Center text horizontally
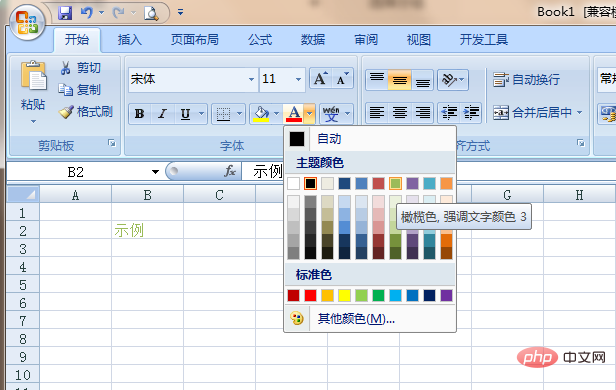This screenshot has width=616, height=390. pyautogui.click(x=400, y=113)
